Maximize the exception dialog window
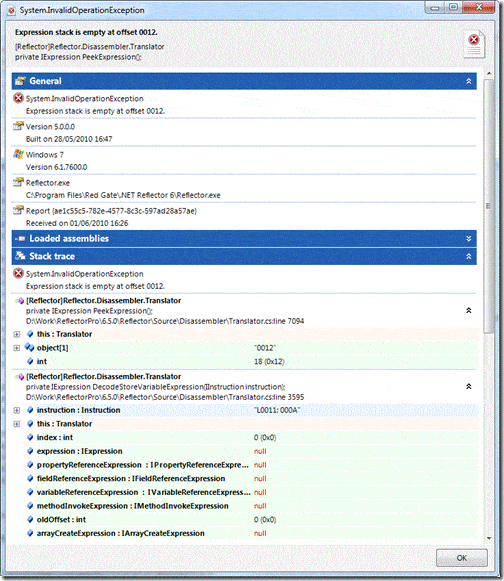The image size is (504, 581). click(x=453, y=7)
